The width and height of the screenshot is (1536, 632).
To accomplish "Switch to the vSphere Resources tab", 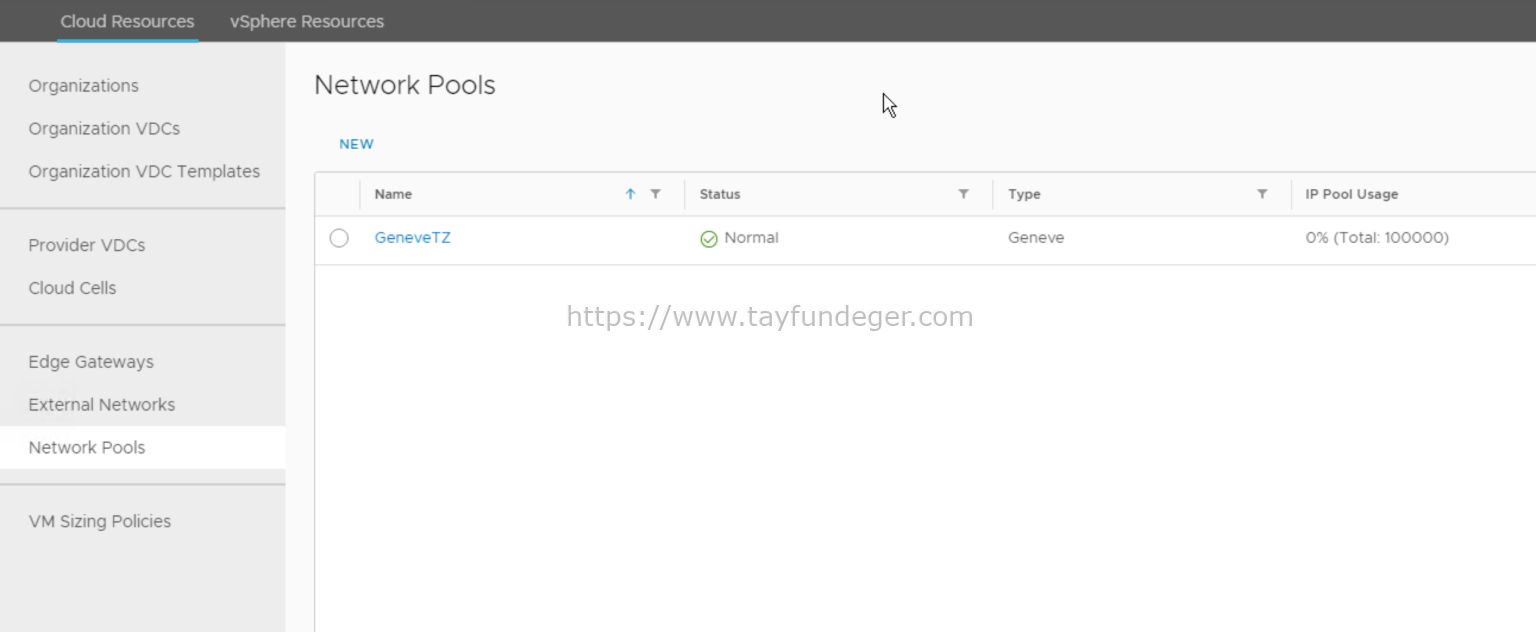I will pos(306,20).
